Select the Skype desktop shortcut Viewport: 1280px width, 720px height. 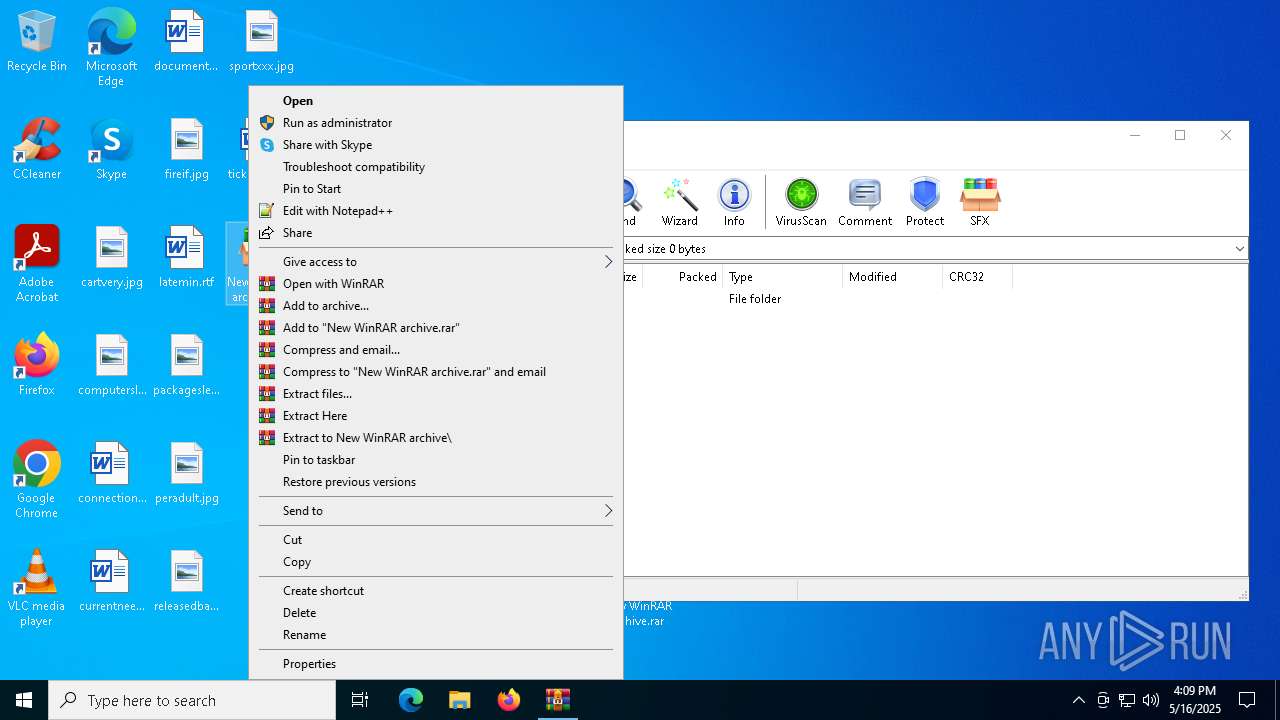[x=111, y=150]
